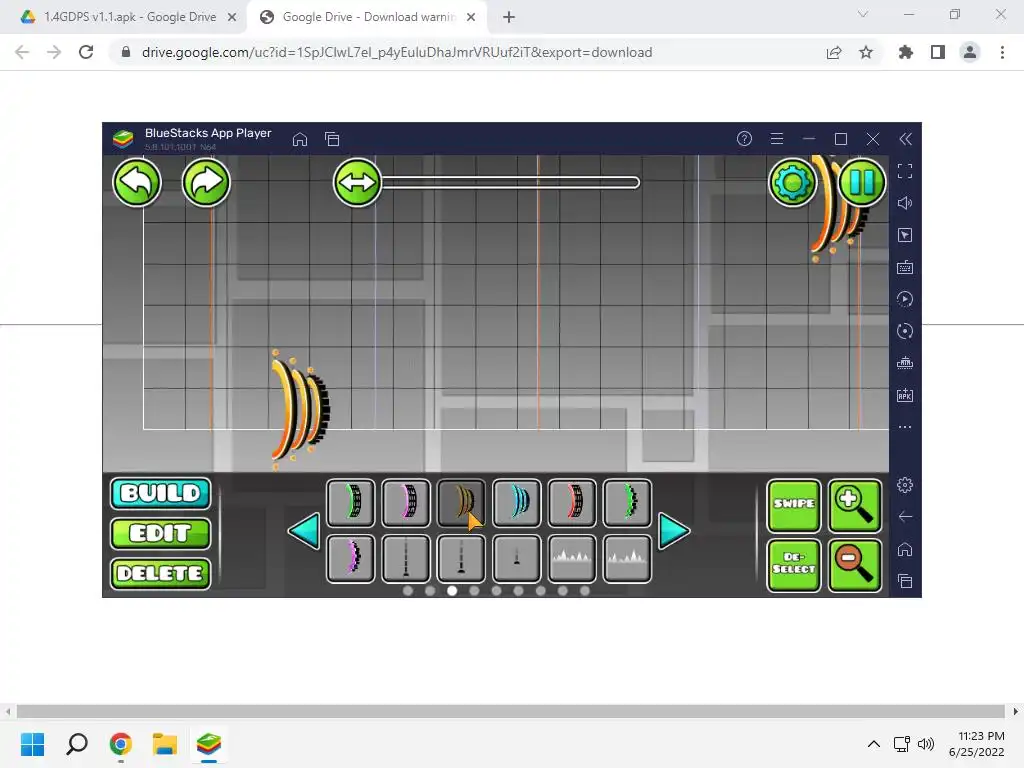Pause the editor with green pause button
Image resolution: width=1024 pixels, height=768 pixels.
861,182
